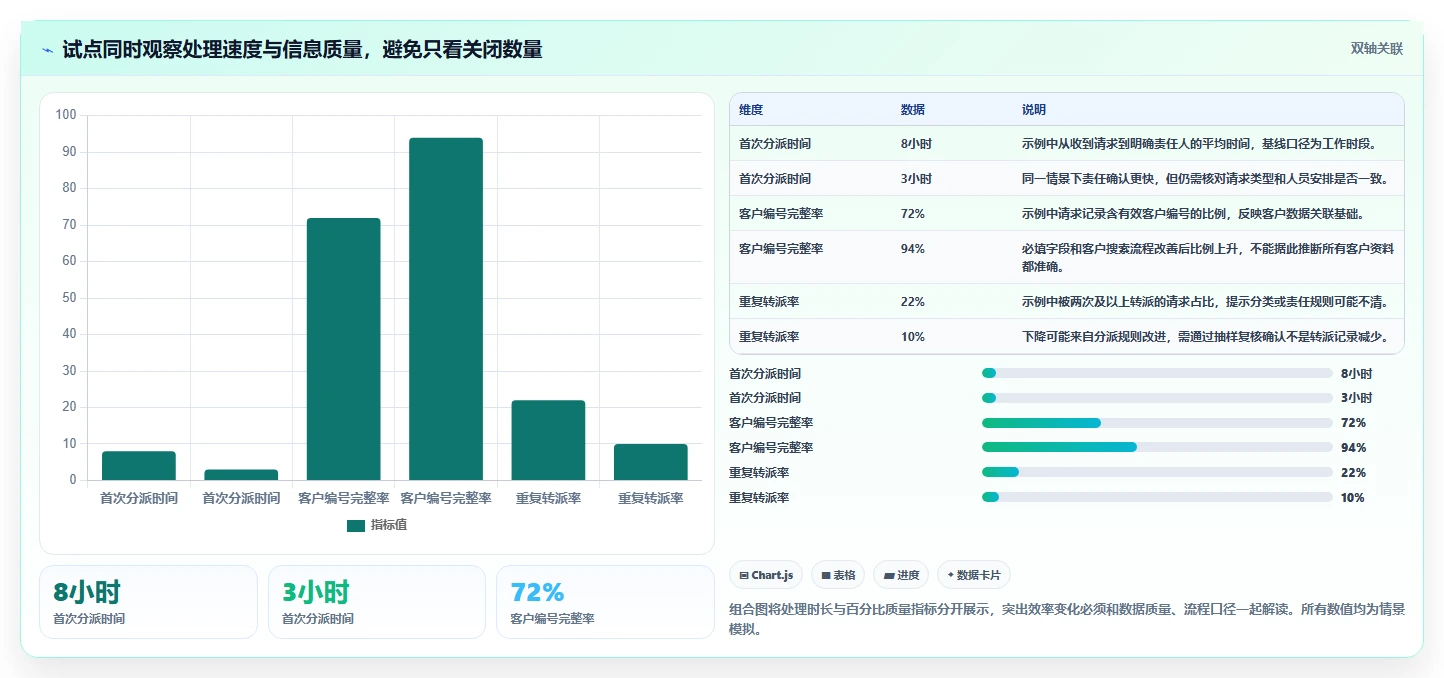Click the 首次分派时间 chart bar reaching 8
Viewport: 1444px width, 678px height.
139,466
